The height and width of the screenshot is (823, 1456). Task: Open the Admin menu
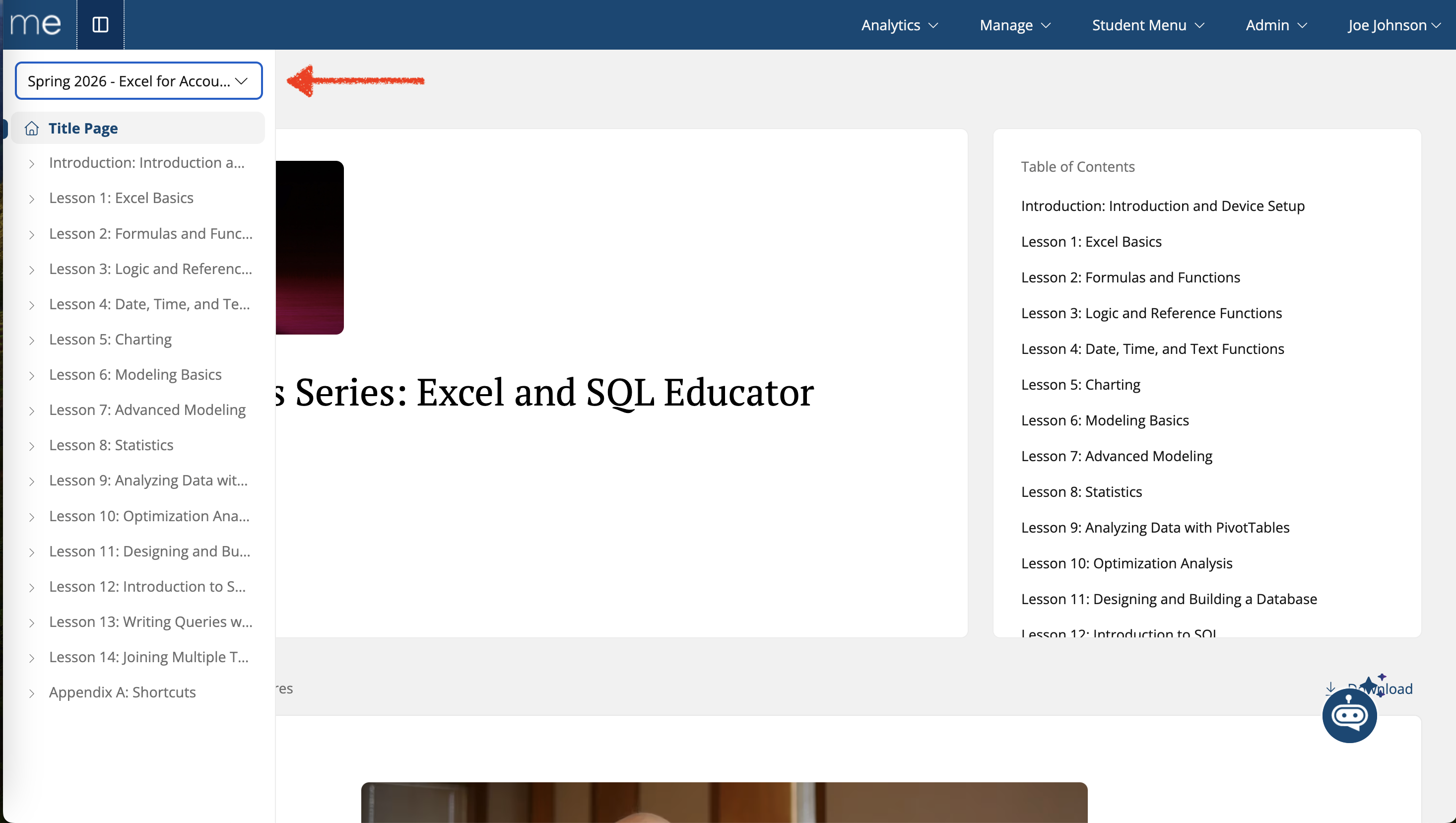tap(1276, 25)
